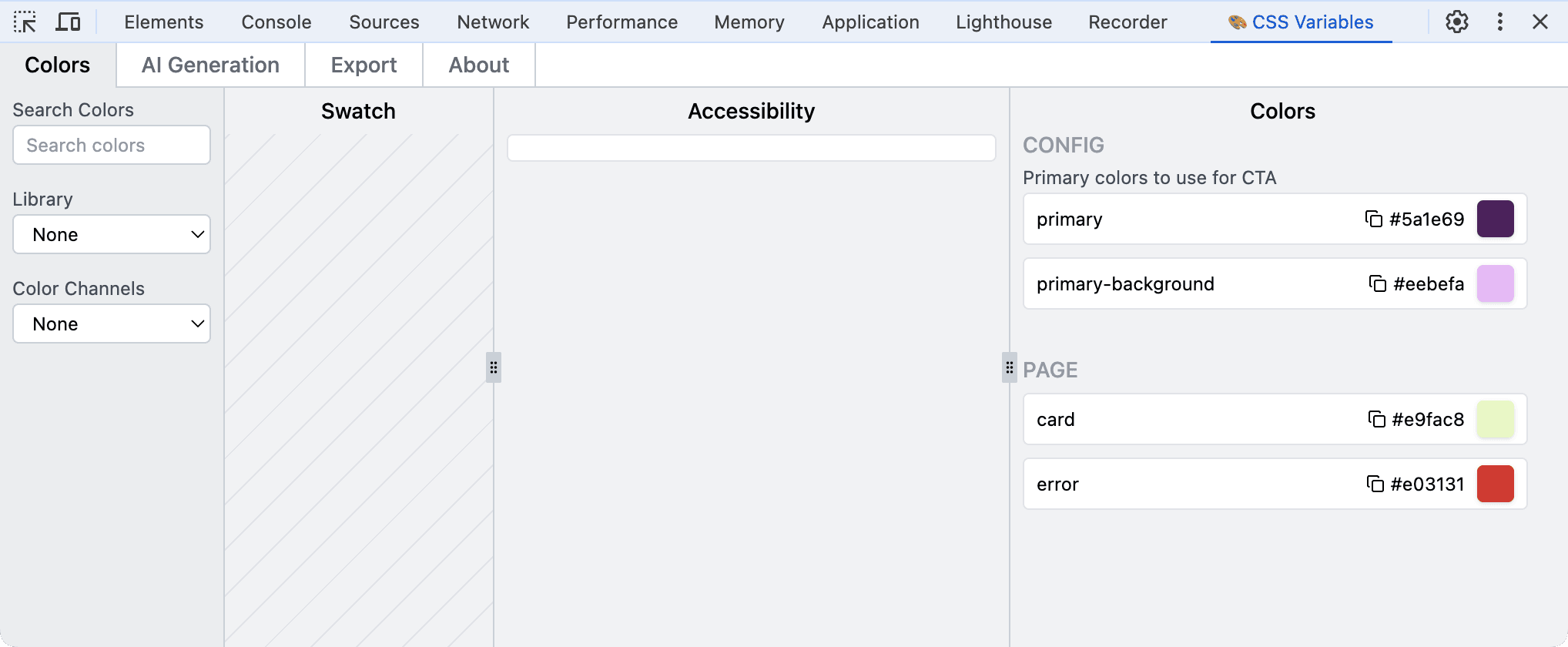Open DevTools settings gear

[1456, 22]
